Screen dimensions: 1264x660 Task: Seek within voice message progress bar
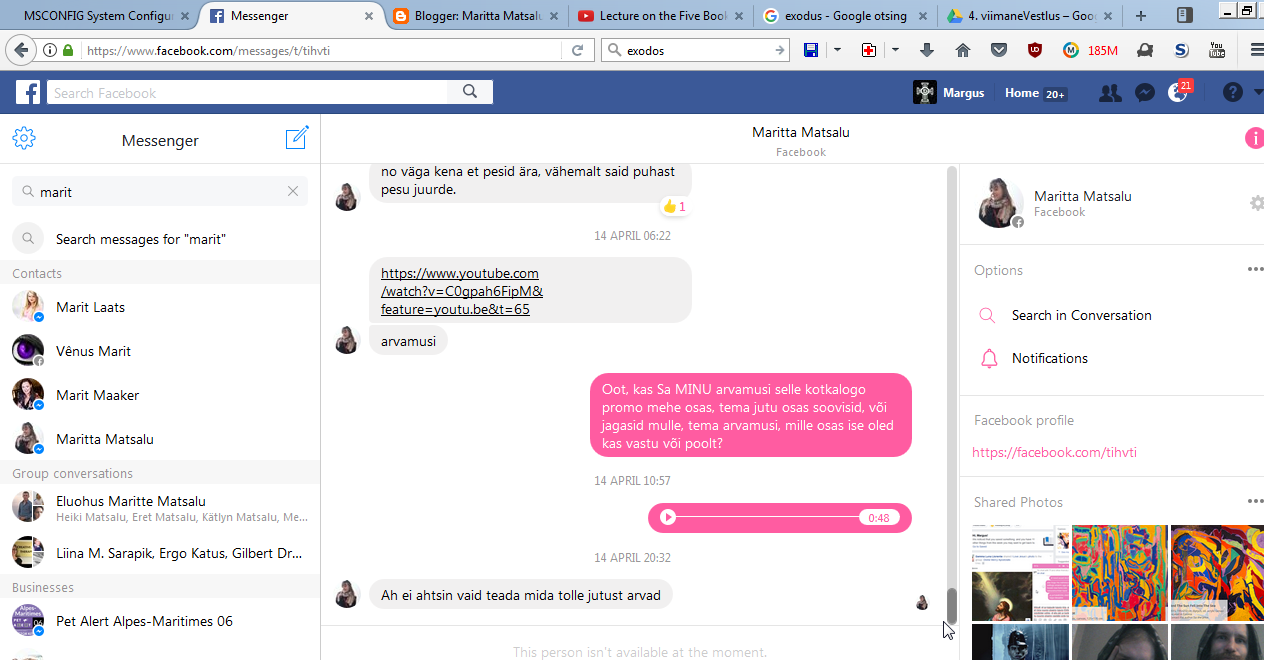click(768, 517)
